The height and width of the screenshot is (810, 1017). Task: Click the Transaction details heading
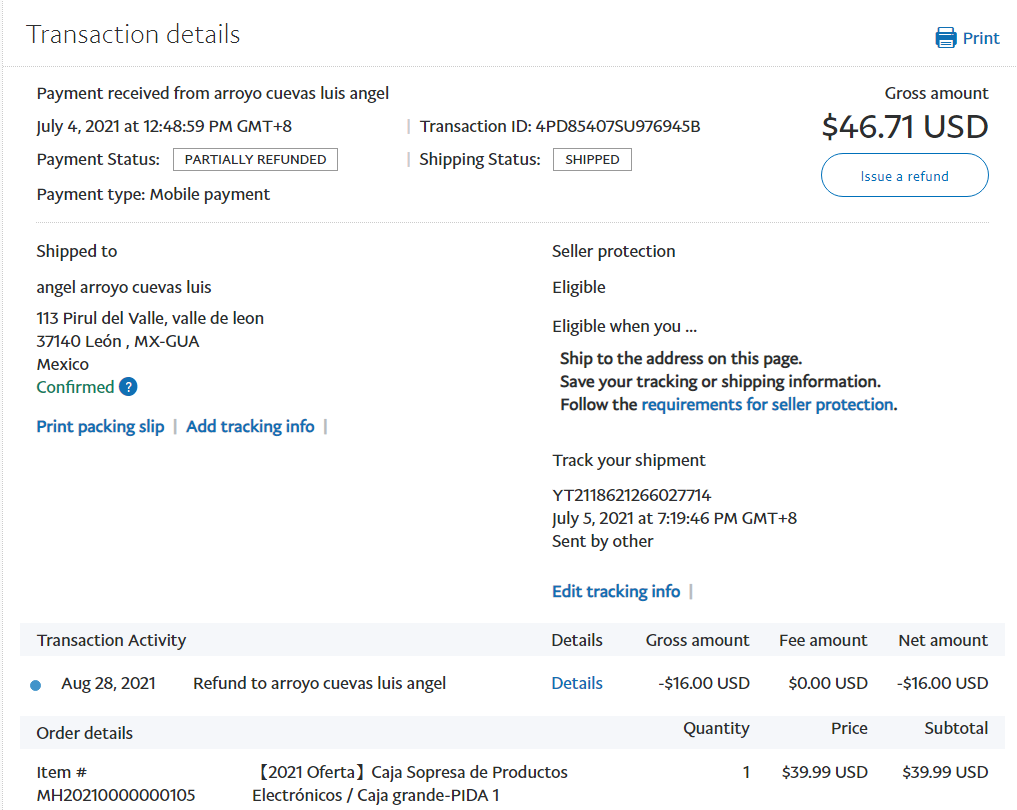tap(133, 34)
